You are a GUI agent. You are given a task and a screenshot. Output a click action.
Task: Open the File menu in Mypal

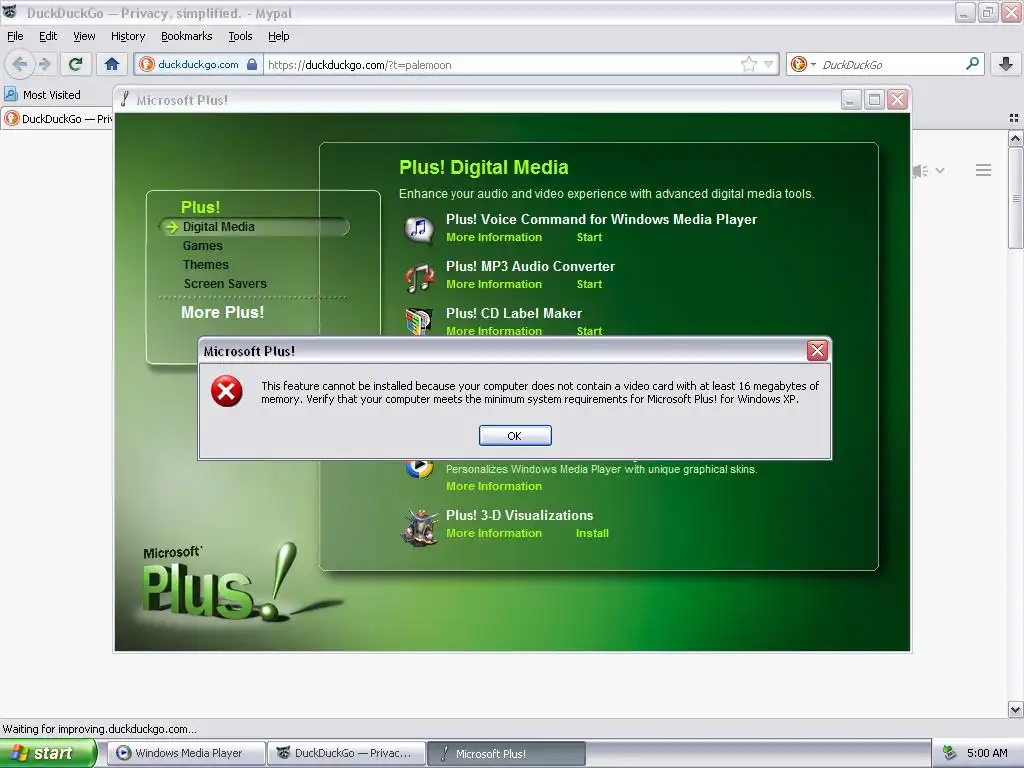click(x=15, y=36)
